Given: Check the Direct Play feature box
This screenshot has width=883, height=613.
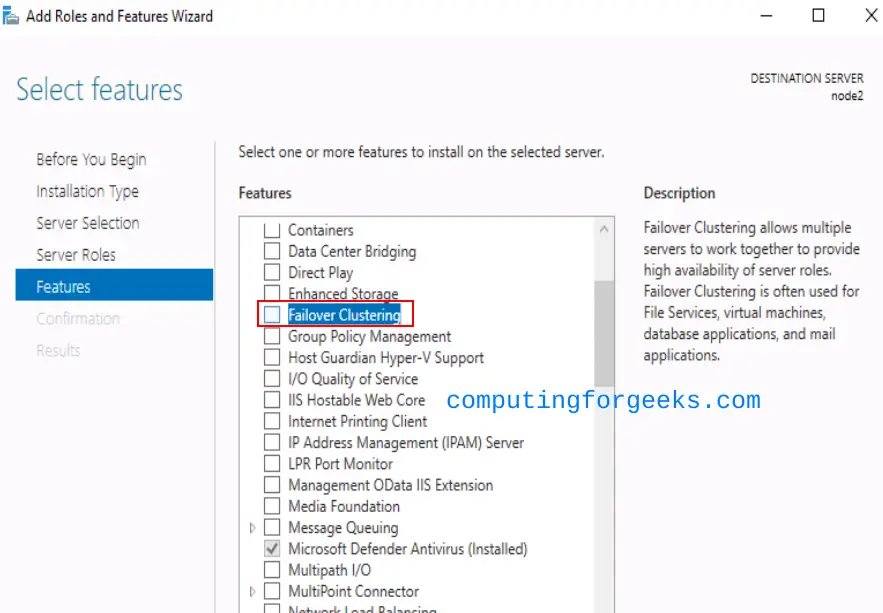Looking at the screenshot, I should [x=272, y=272].
